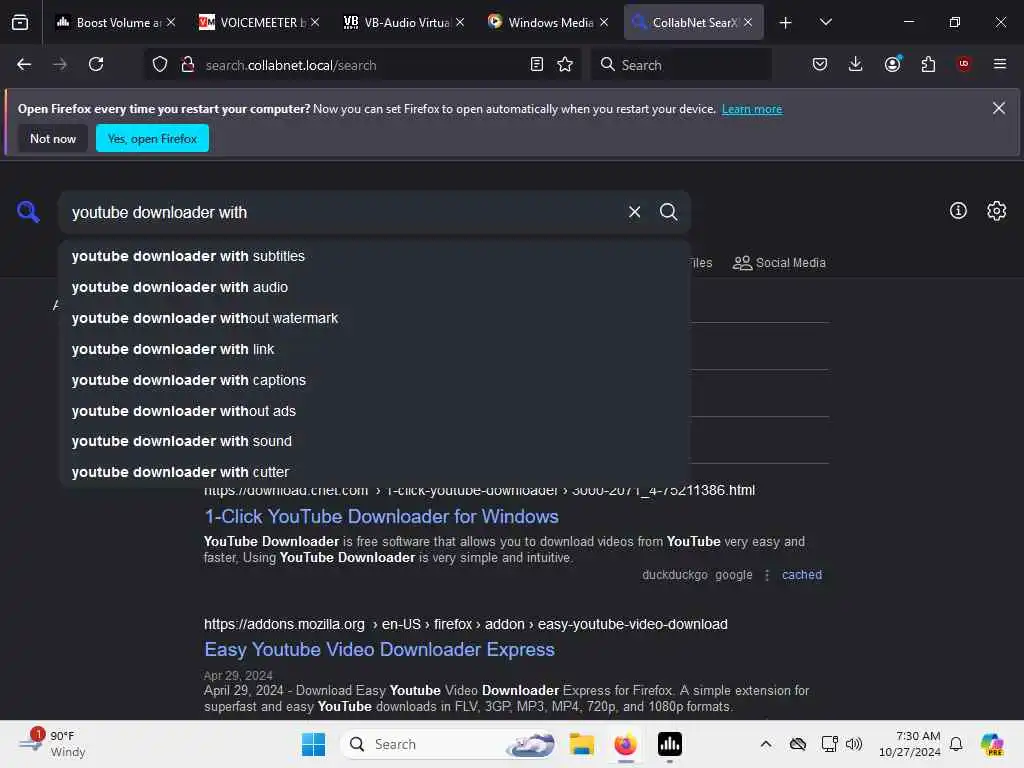
Task: Close the Windows Media tab
Action: (x=604, y=22)
